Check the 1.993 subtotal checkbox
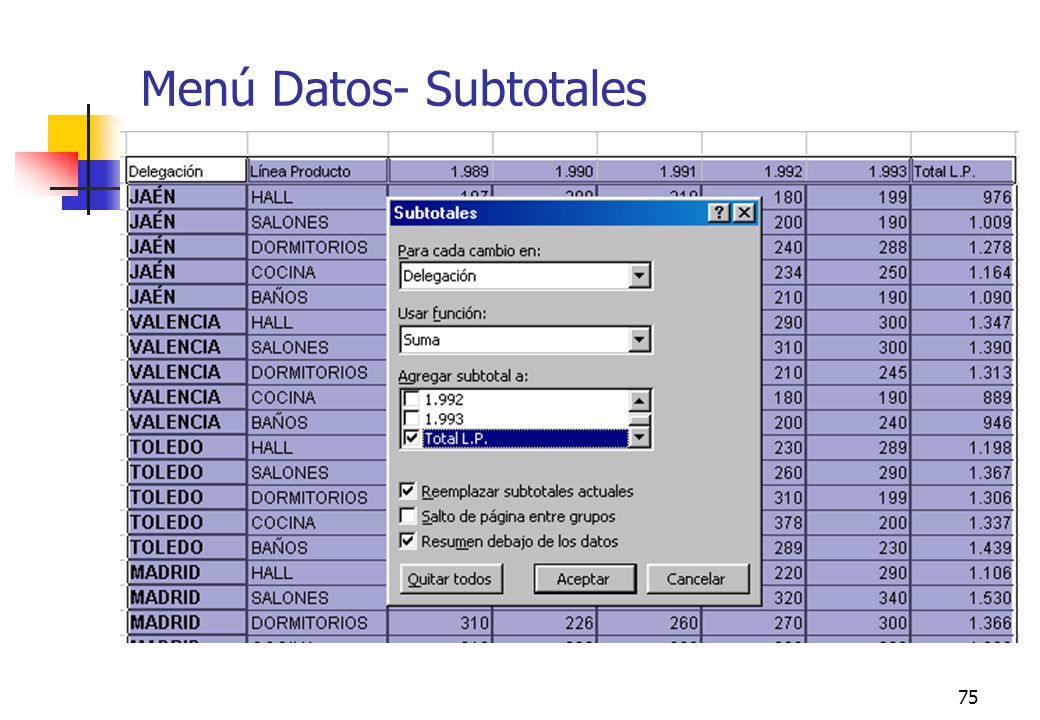Viewport: 1040px width, 720px height. pyautogui.click(x=411, y=418)
